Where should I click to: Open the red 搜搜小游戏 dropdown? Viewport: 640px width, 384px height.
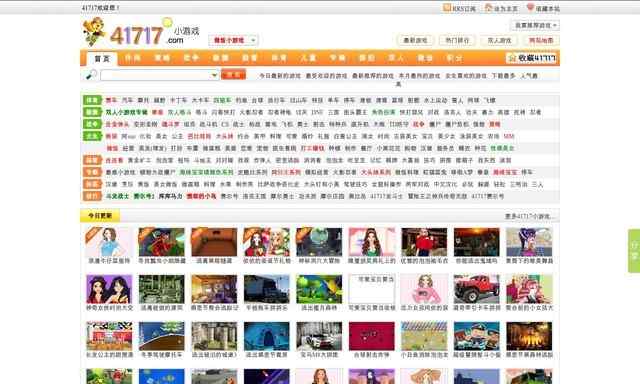(x=233, y=40)
